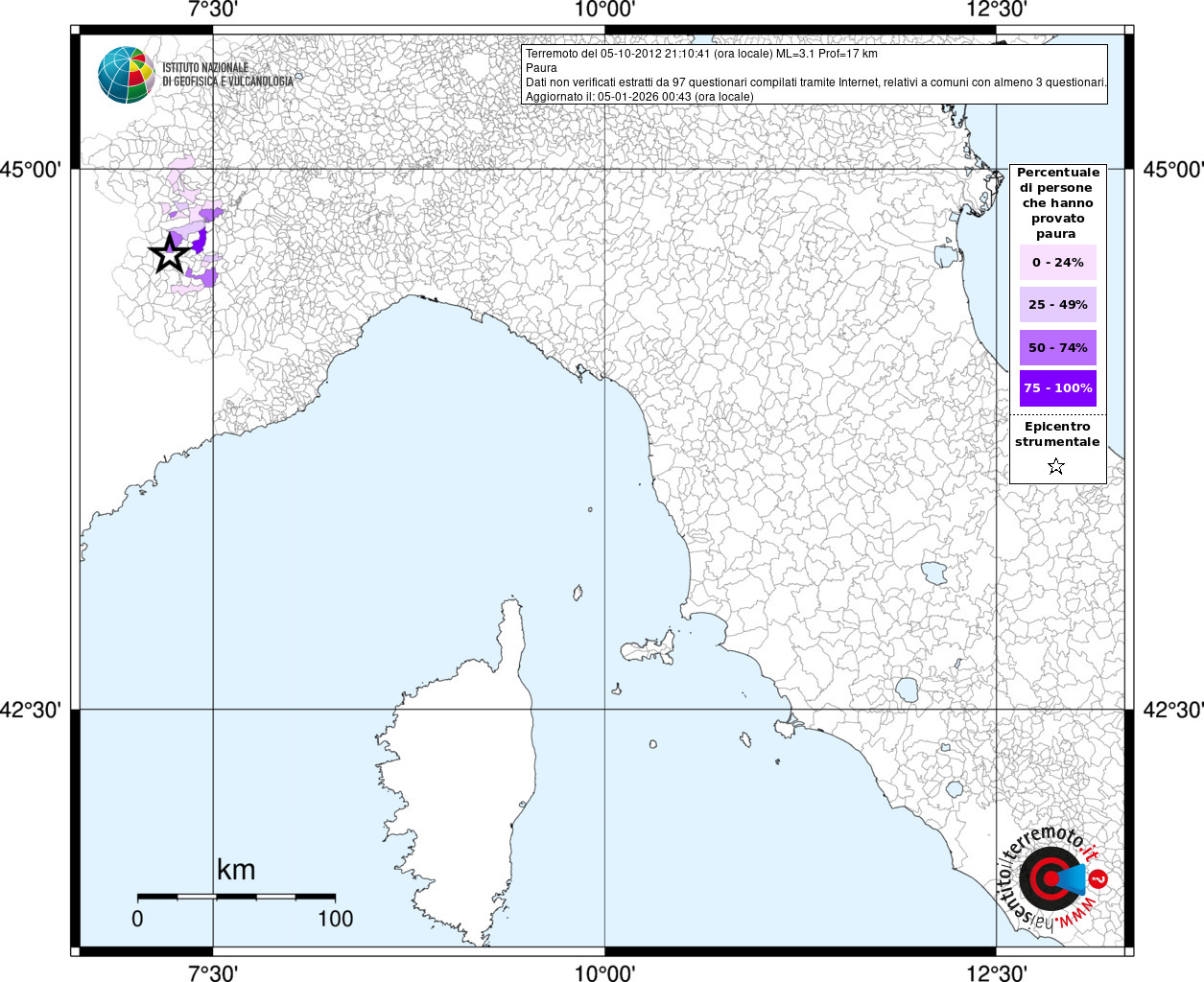Click the black epicenter star on the map
This screenshot has height=982, width=1204.
[x=170, y=254]
